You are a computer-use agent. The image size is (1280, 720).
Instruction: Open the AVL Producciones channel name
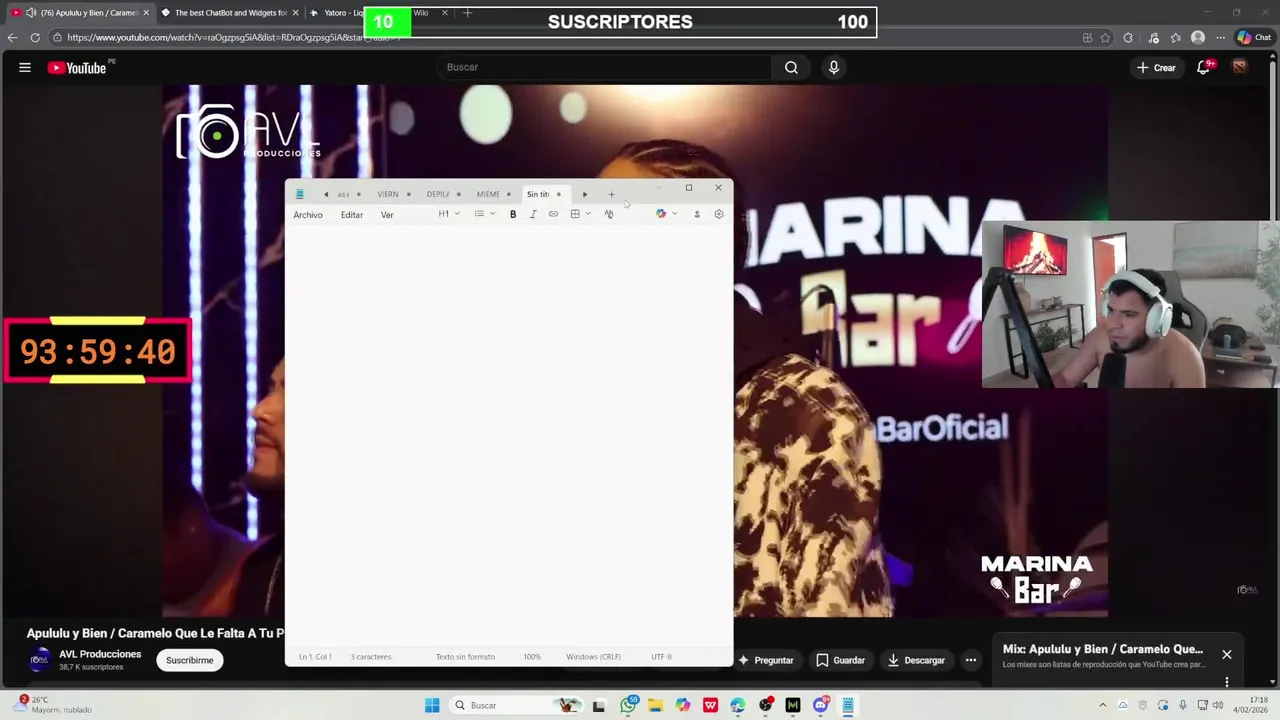tap(100, 654)
